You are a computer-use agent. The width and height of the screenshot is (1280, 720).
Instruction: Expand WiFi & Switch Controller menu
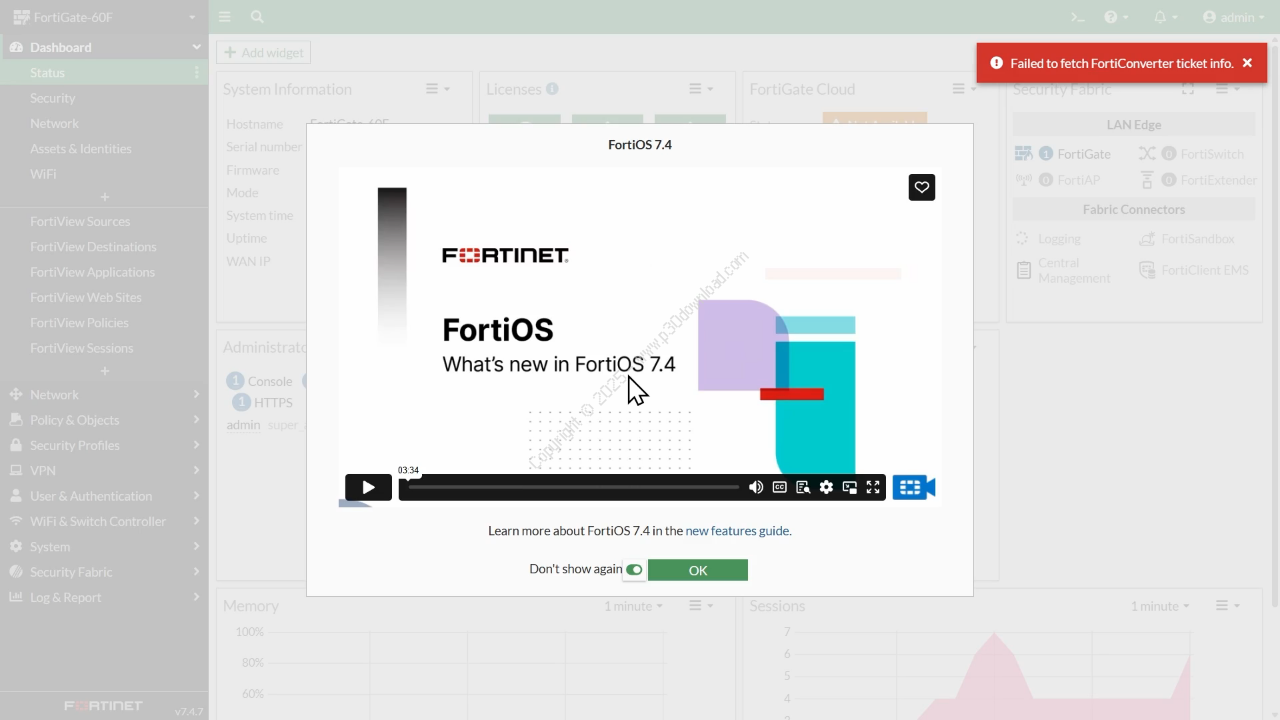(x=104, y=521)
